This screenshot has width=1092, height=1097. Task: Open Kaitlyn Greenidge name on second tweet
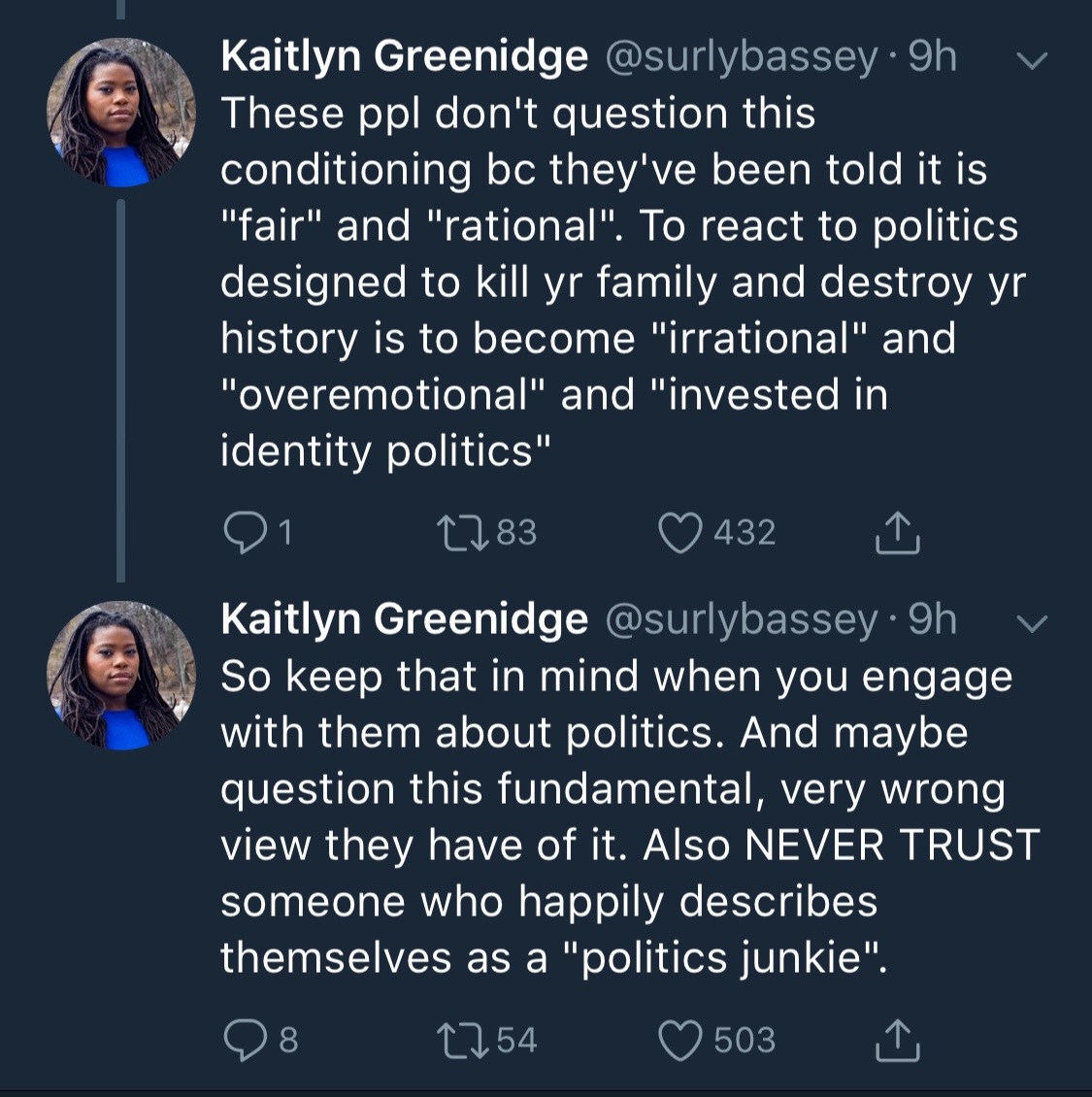pos(404,619)
